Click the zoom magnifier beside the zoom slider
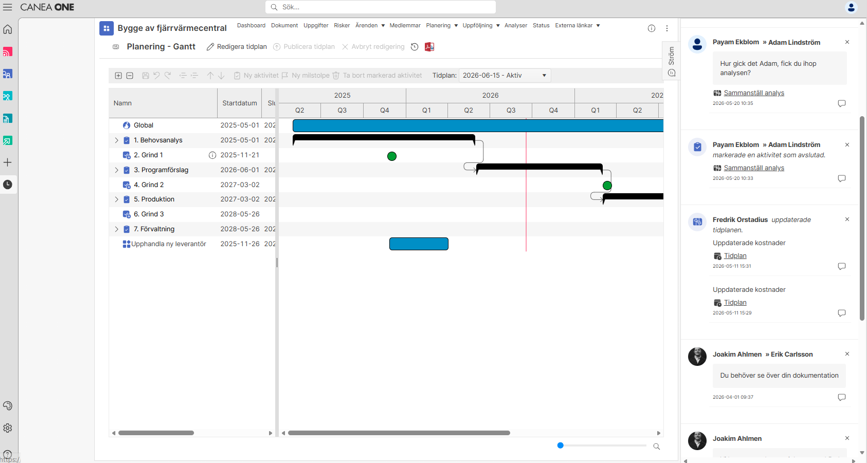 (656, 446)
